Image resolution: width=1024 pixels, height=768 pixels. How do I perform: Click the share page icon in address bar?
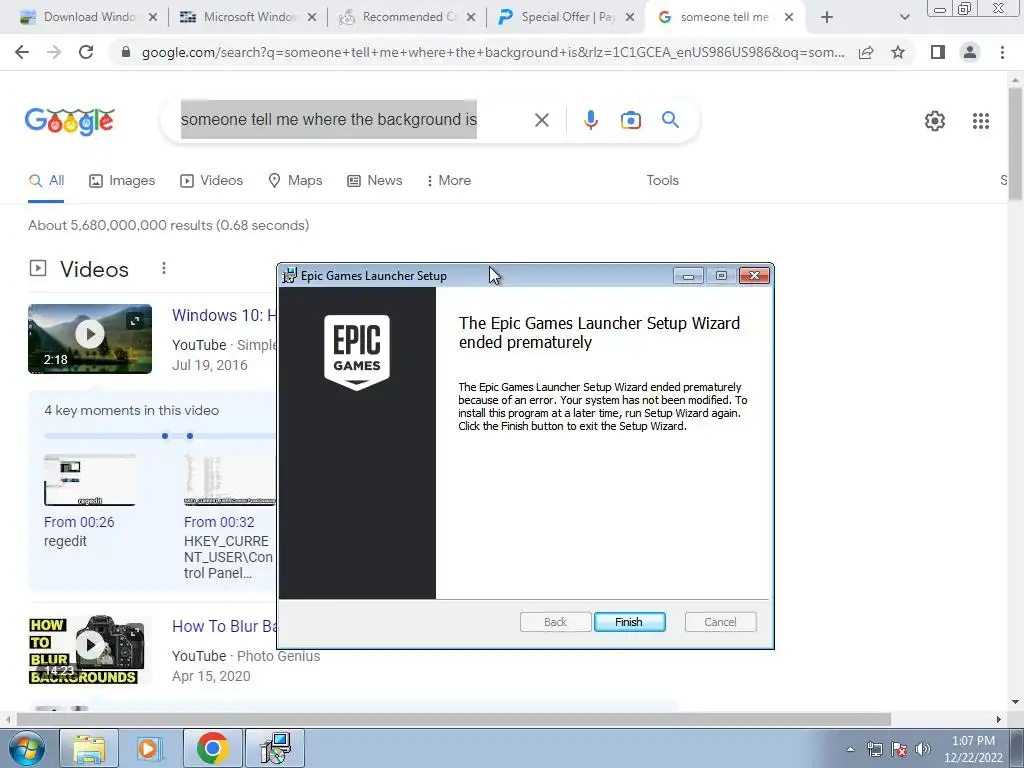866,52
